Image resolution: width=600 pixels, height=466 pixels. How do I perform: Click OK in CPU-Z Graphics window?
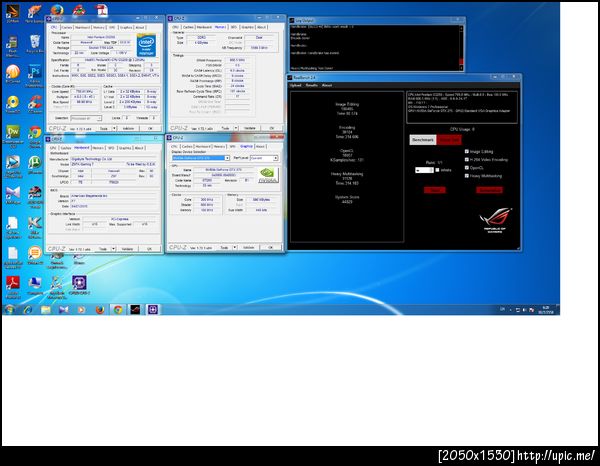tap(270, 248)
